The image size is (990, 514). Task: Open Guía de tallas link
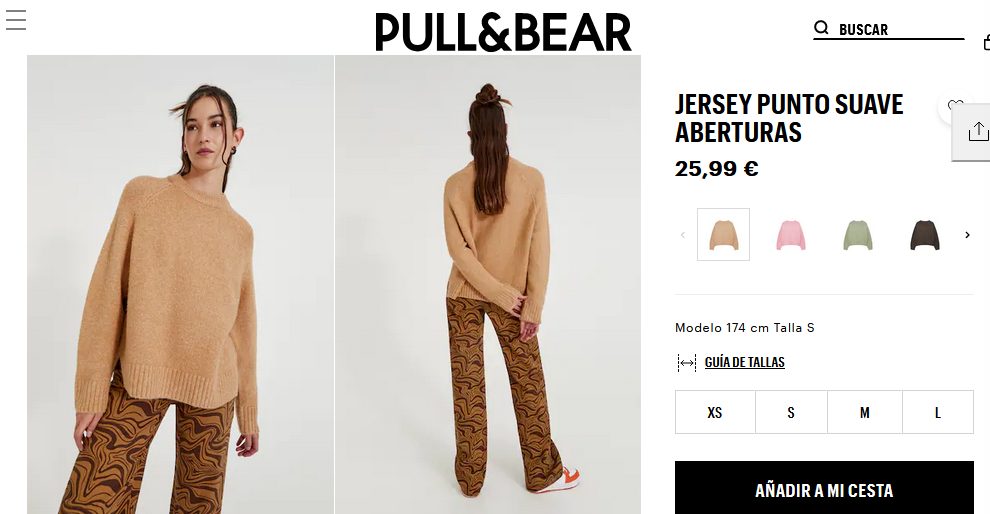pyautogui.click(x=744, y=362)
